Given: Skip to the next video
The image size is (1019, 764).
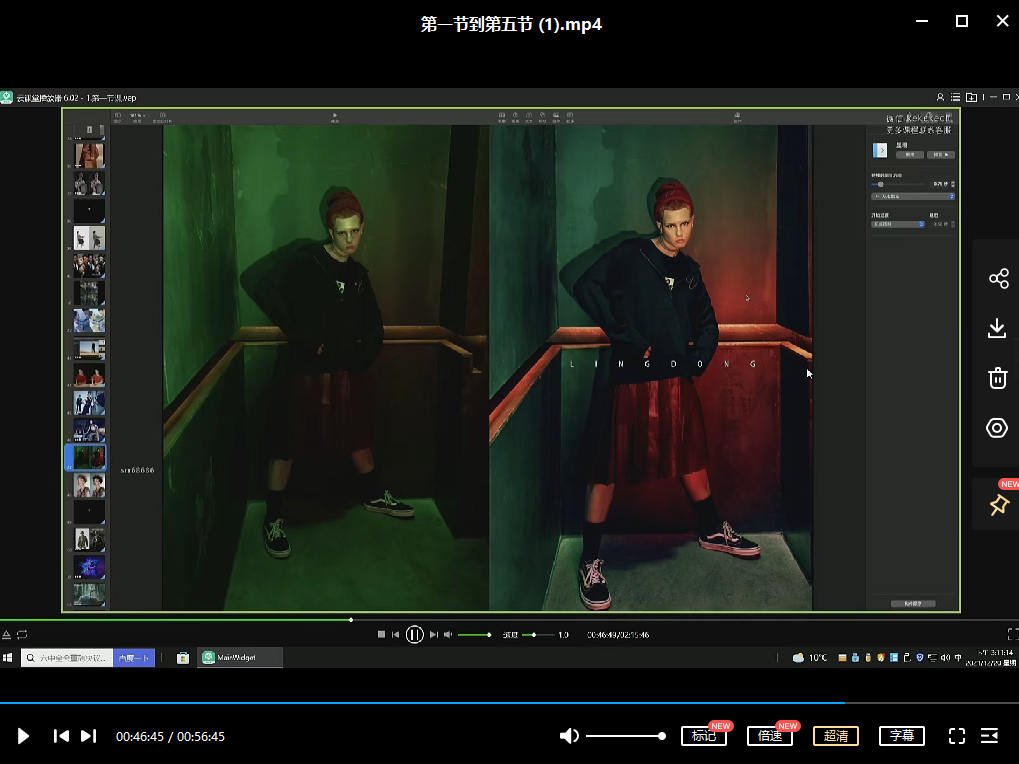Looking at the screenshot, I should (88, 736).
